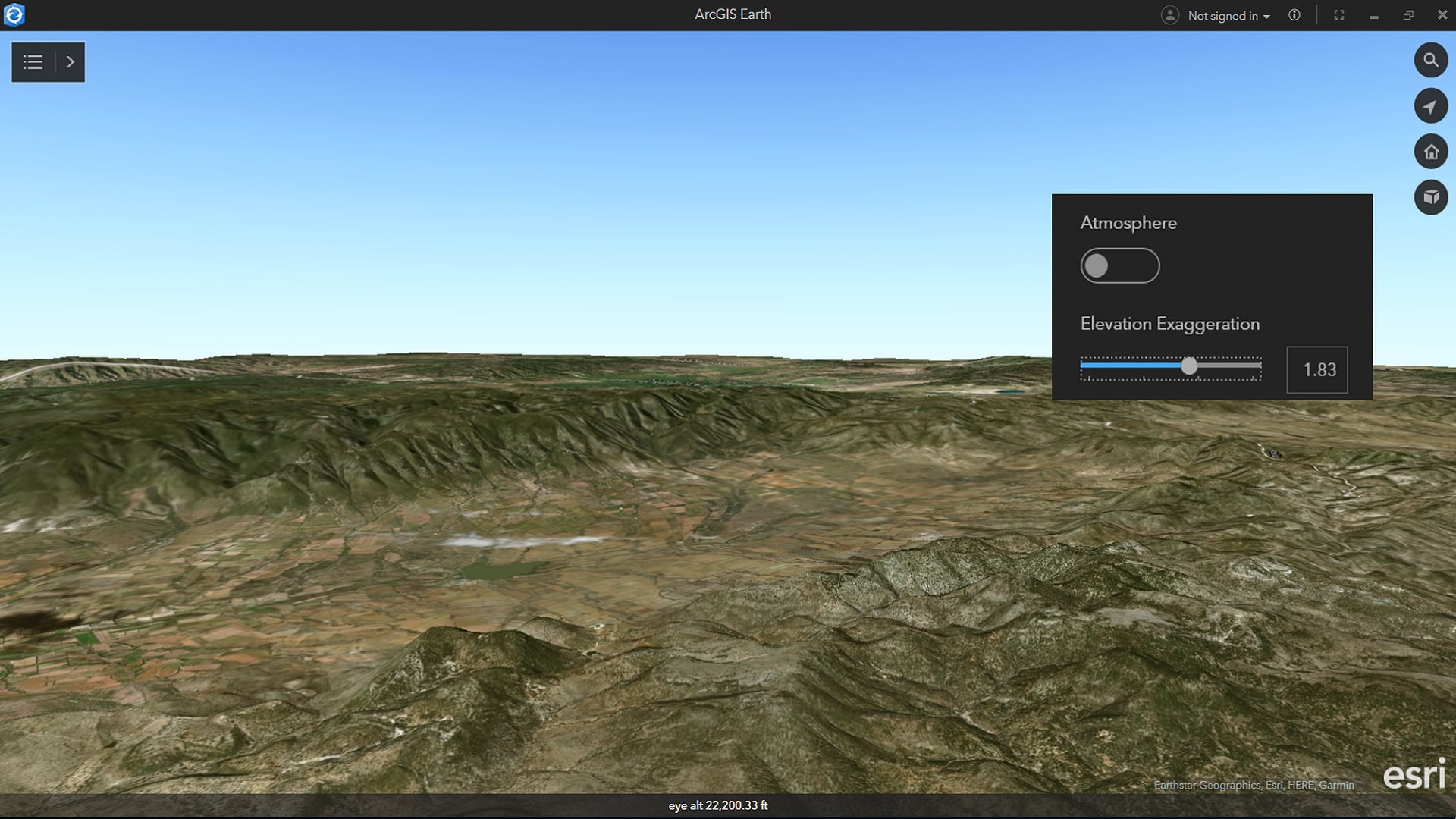Click the ArcGIS Earth title bar text
The height and width of the screenshot is (819, 1456).
click(732, 14)
